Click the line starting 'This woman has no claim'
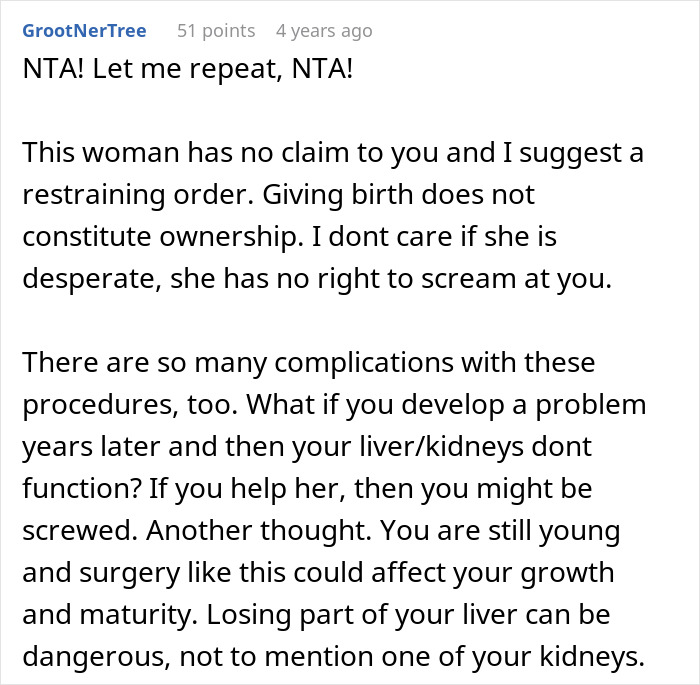This screenshot has width=700, height=685. pos(333,153)
